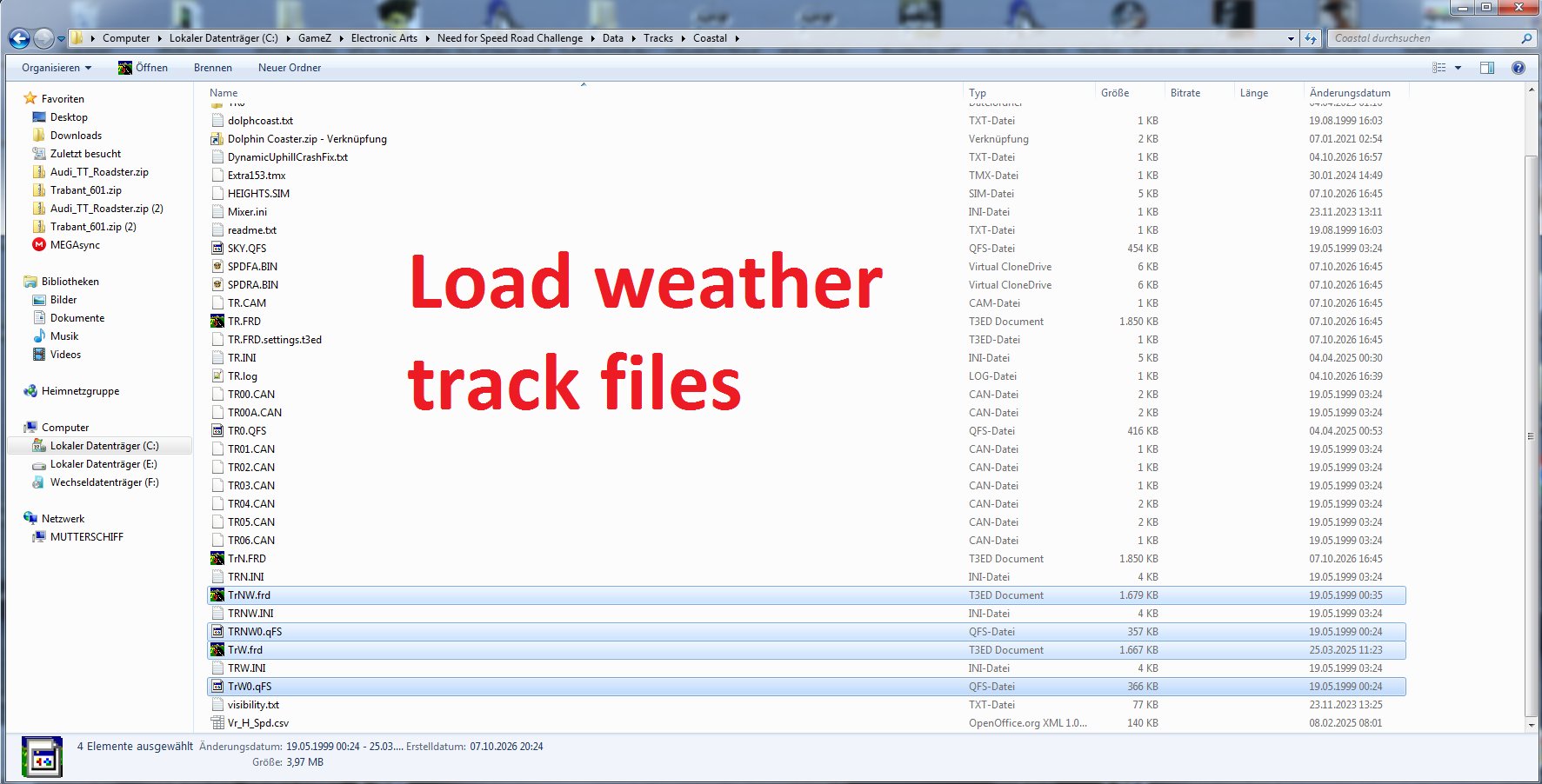Click the file list vertical scrollbar
1542x784 pixels.
click(x=1532, y=435)
